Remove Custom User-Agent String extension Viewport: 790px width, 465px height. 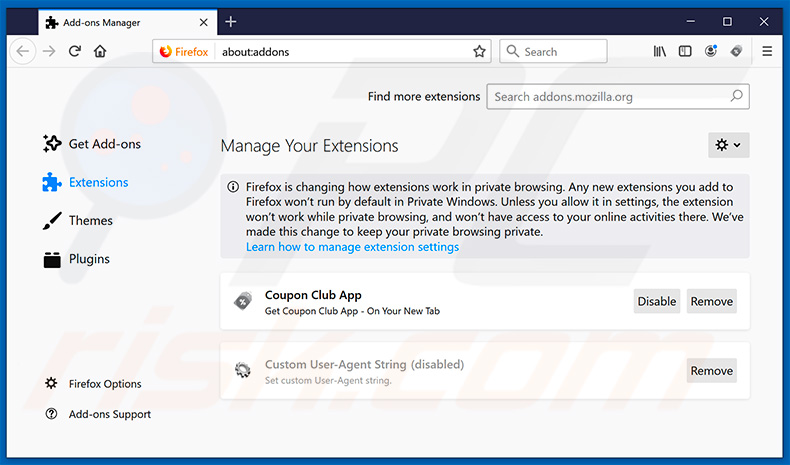[x=711, y=371]
